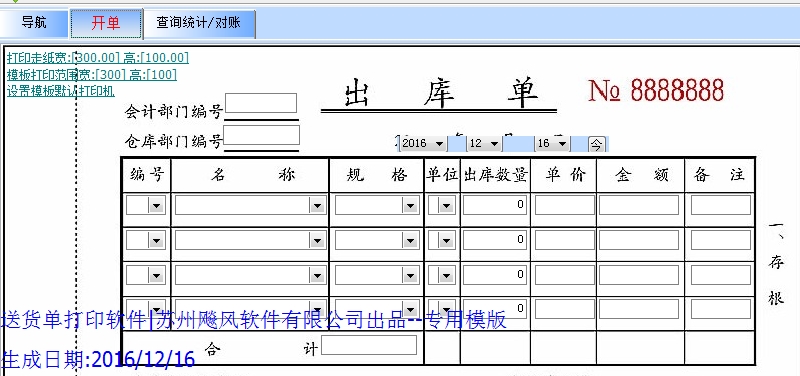The height and width of the screenshot is (376, 800).
Task: Click the 单价 field in third row
Action: click(564, 274)
